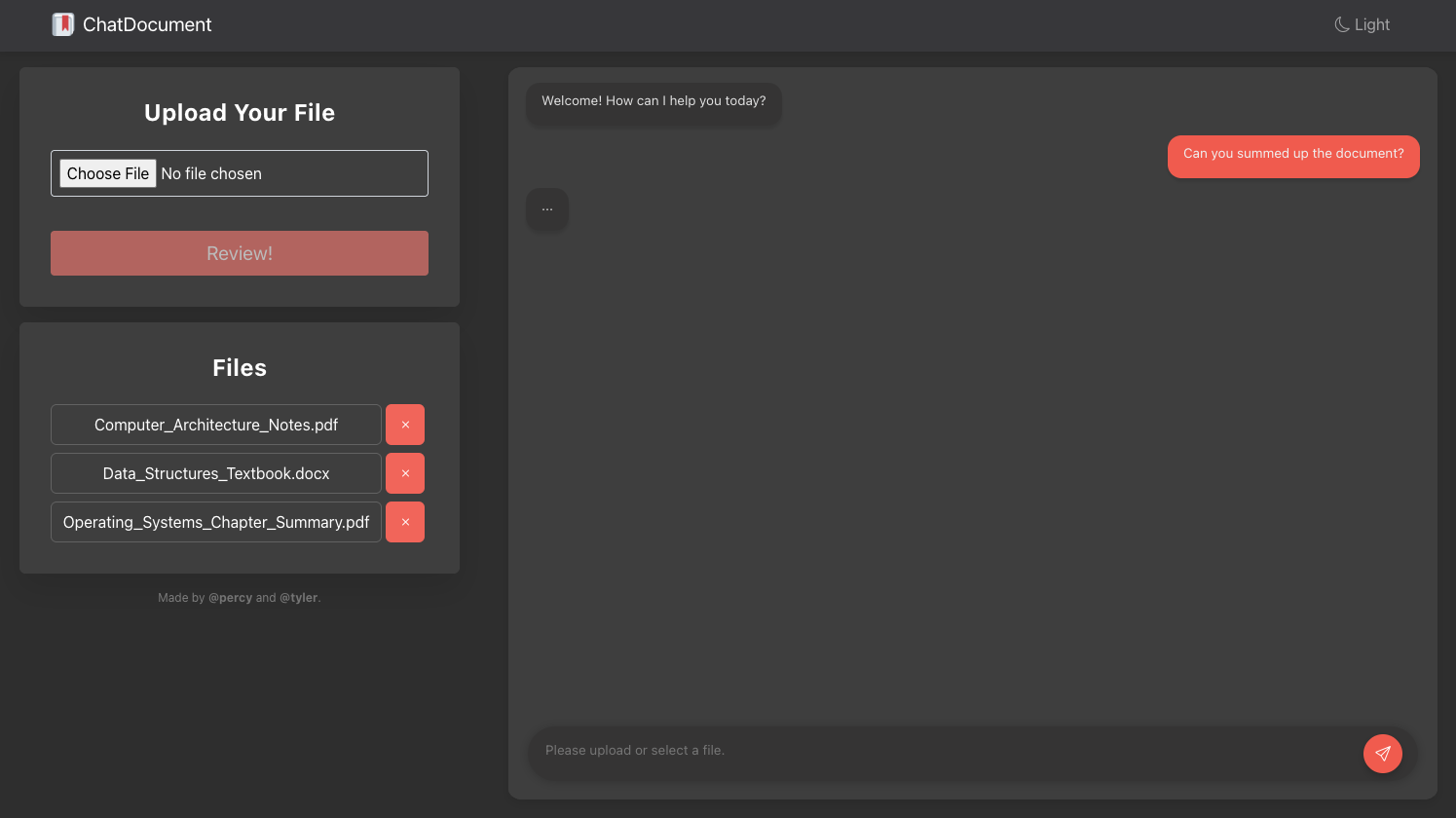1456x818 pixels.
Task: Remove Data_Structures_Textbook.docx using its X button
Action: pyautogui.click(x=405, y=473)
